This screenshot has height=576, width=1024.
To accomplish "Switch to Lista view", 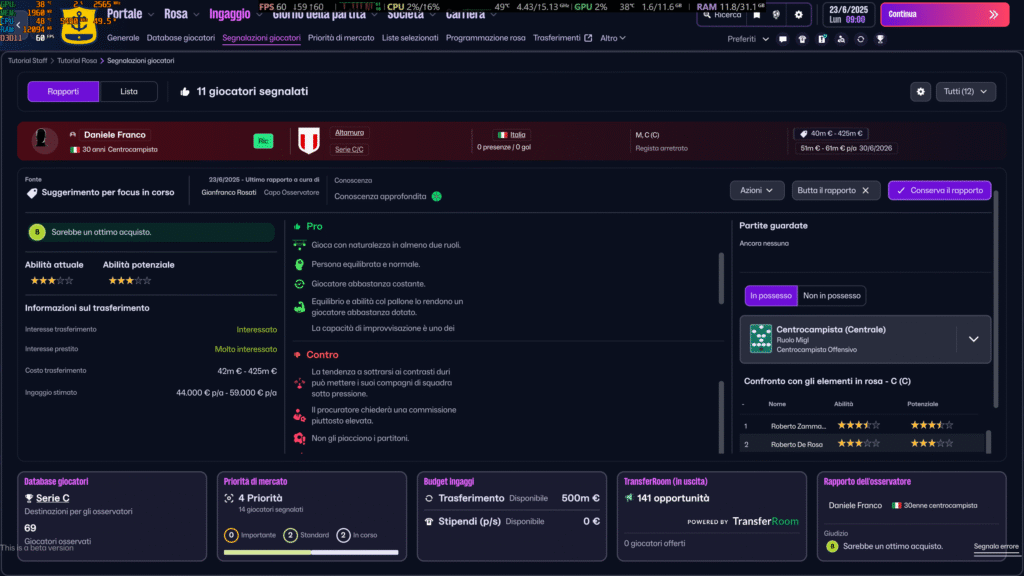I will [129, 91].
